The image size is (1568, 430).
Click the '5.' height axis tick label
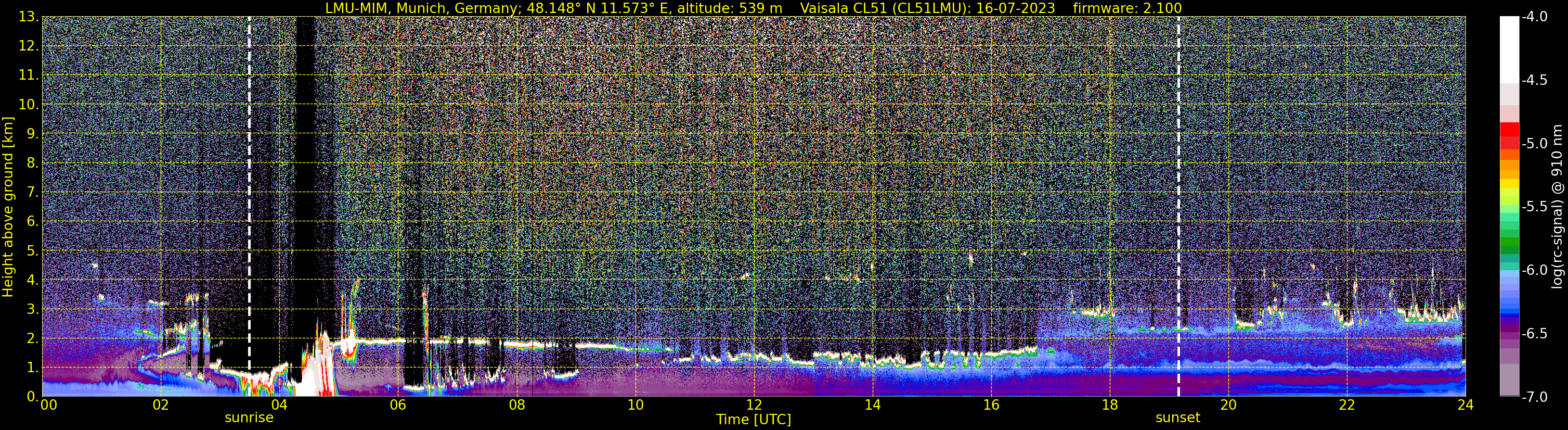[33, 250]
